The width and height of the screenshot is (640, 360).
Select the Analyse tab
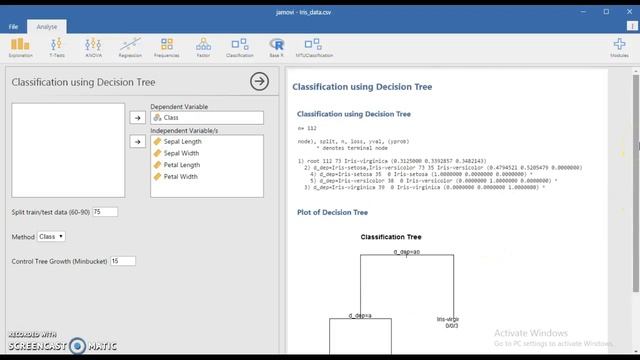pyautogui.click(x=47, y=27)
